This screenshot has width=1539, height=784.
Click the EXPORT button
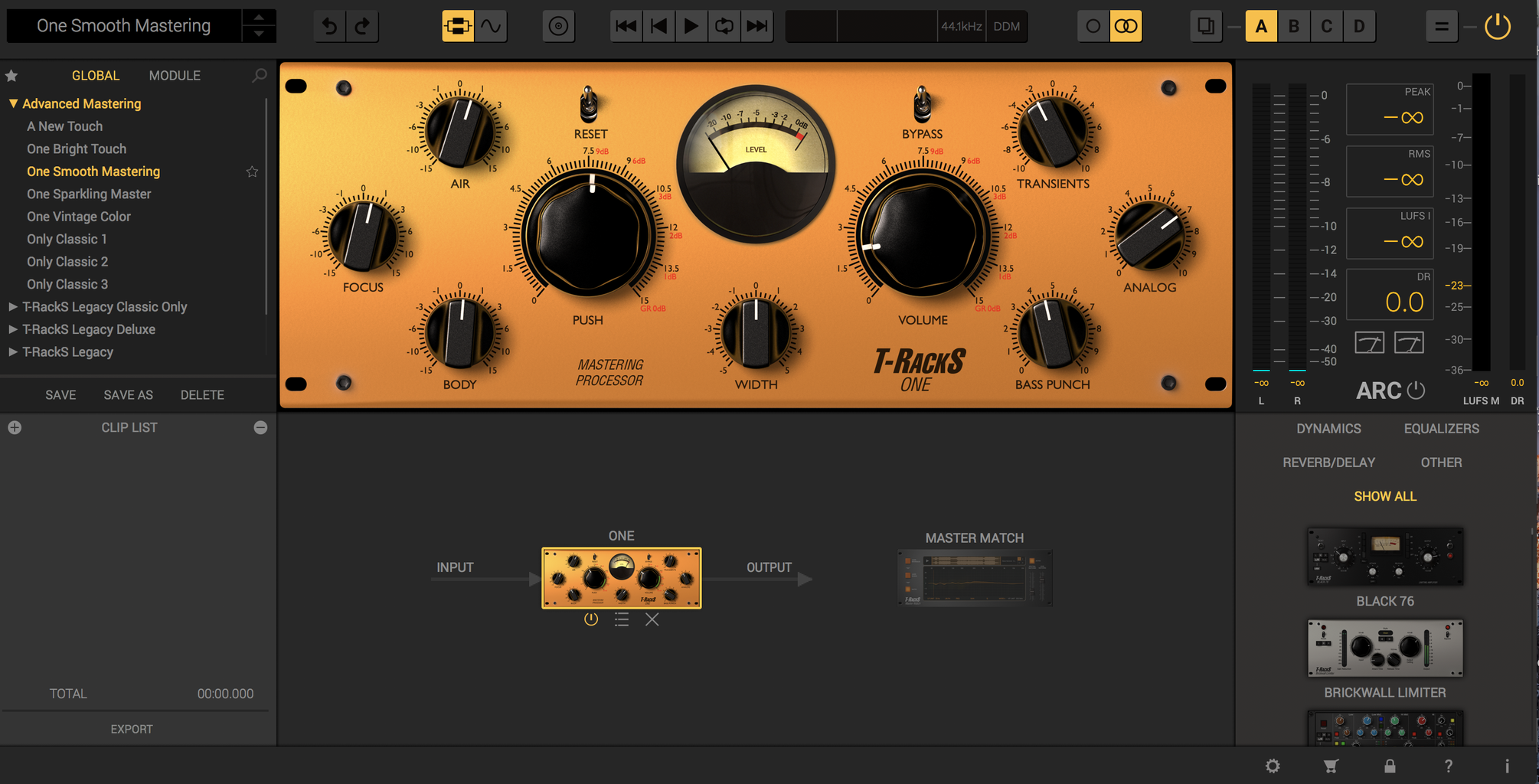point(132,729)
